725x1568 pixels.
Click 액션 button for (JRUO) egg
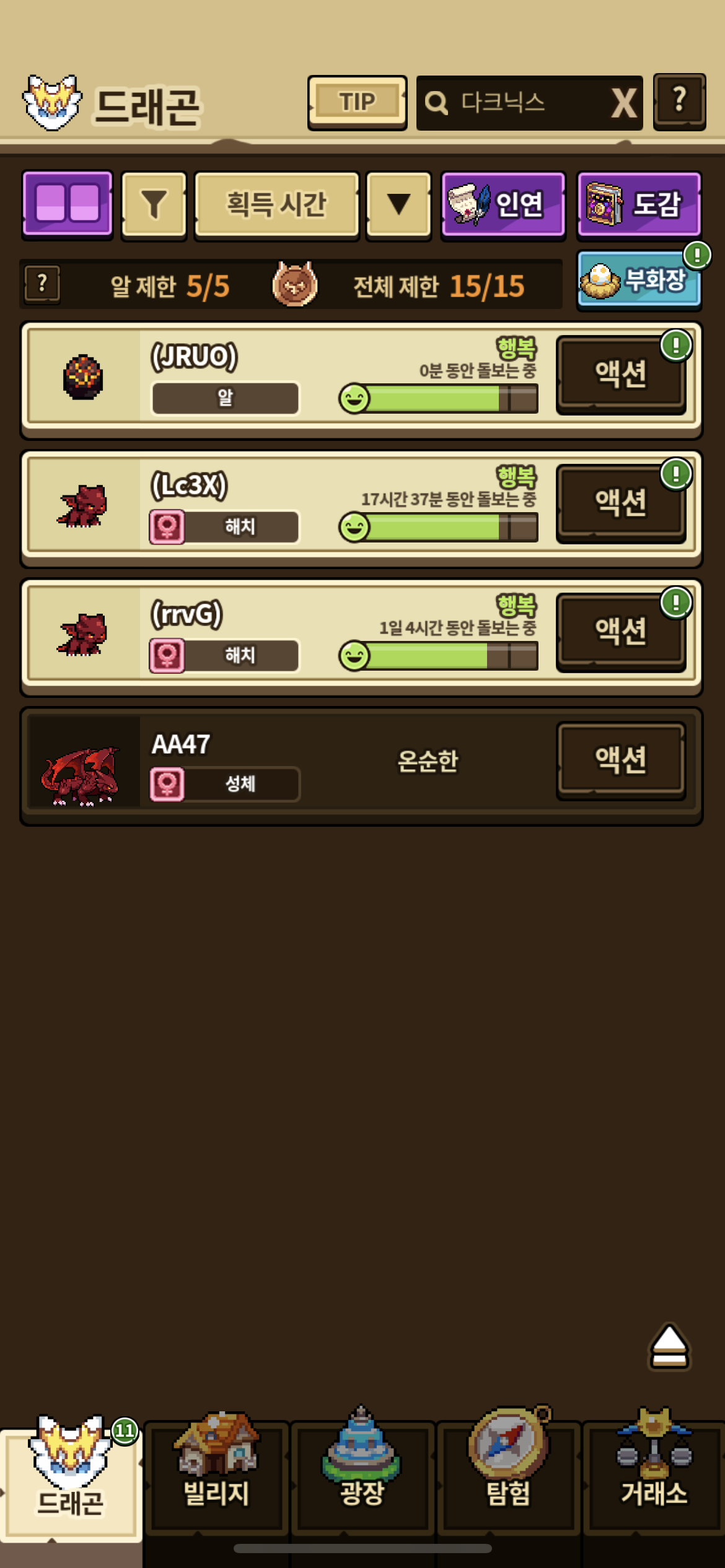click(x=621, y=375)
